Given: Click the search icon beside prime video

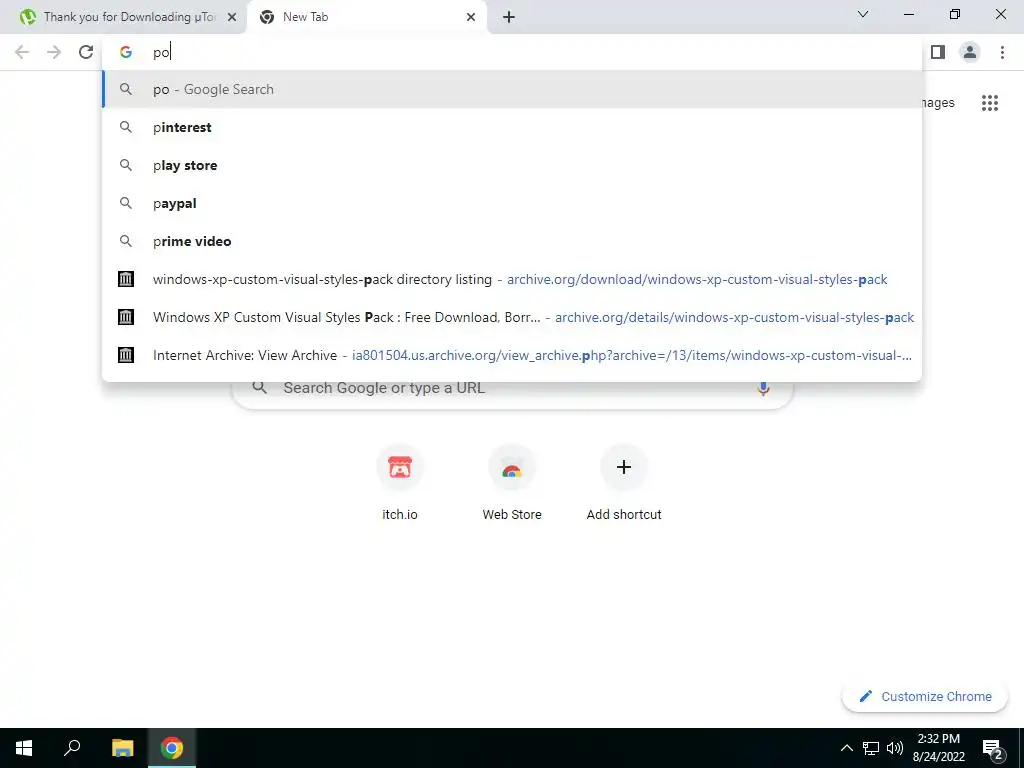Looking at the screenshot, I should [x=125, y=241].
